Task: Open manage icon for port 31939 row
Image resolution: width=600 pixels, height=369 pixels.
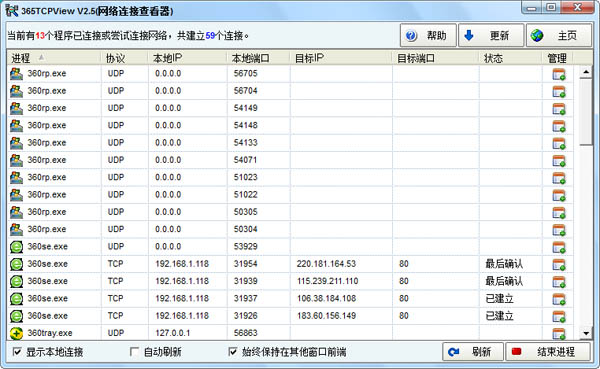Action: point(559,282)
